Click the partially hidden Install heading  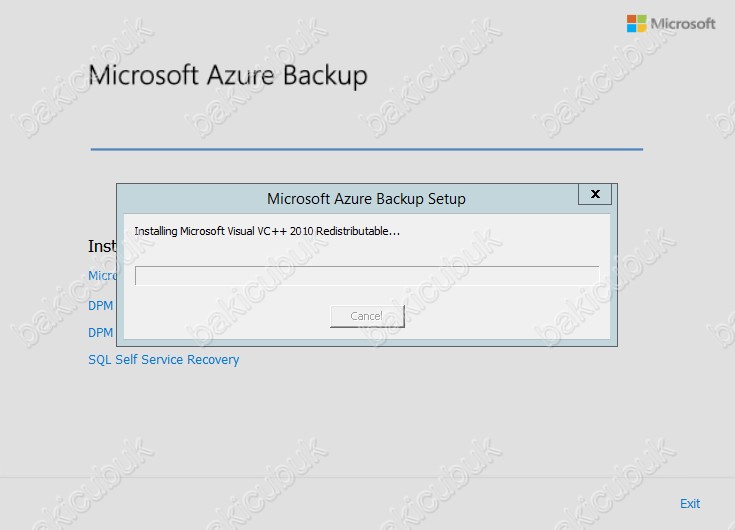pos(102,246)
